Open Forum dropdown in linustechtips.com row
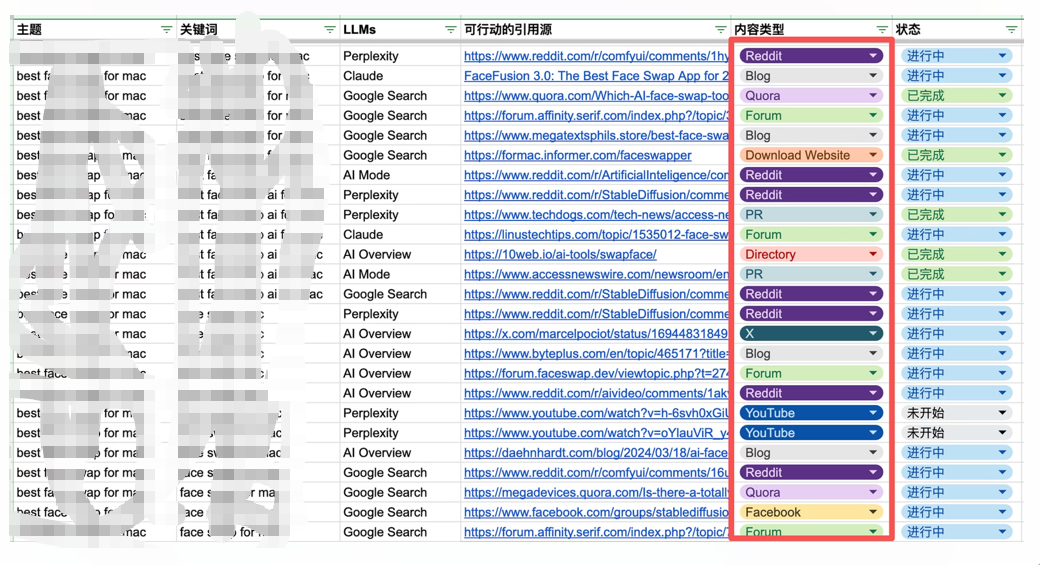Viewport: 1040px width, 565px height. (811, 235)
